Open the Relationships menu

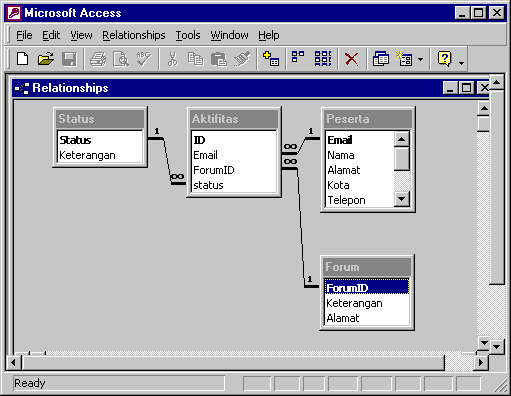pos(134,35)
